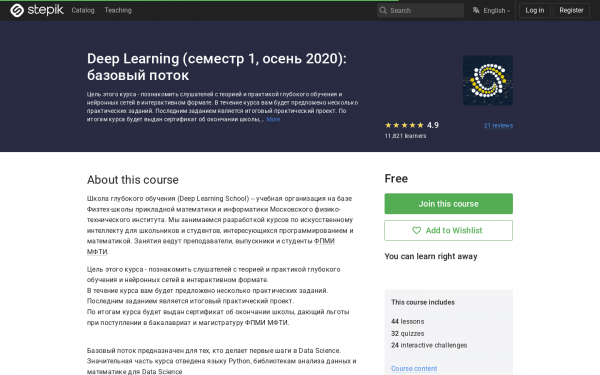Image resolution: width=600 pixels, height=375 pixels.
Task: Click the language translate icon
Action: (x=476, y=10)
